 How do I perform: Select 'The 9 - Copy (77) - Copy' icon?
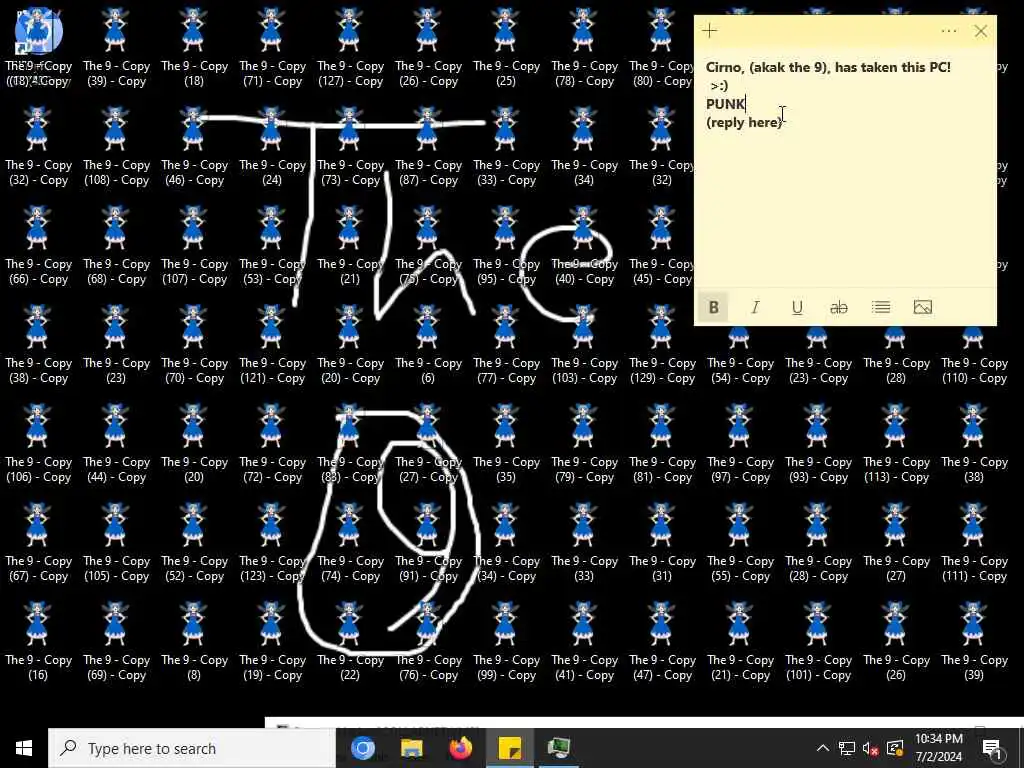point(506,344)
